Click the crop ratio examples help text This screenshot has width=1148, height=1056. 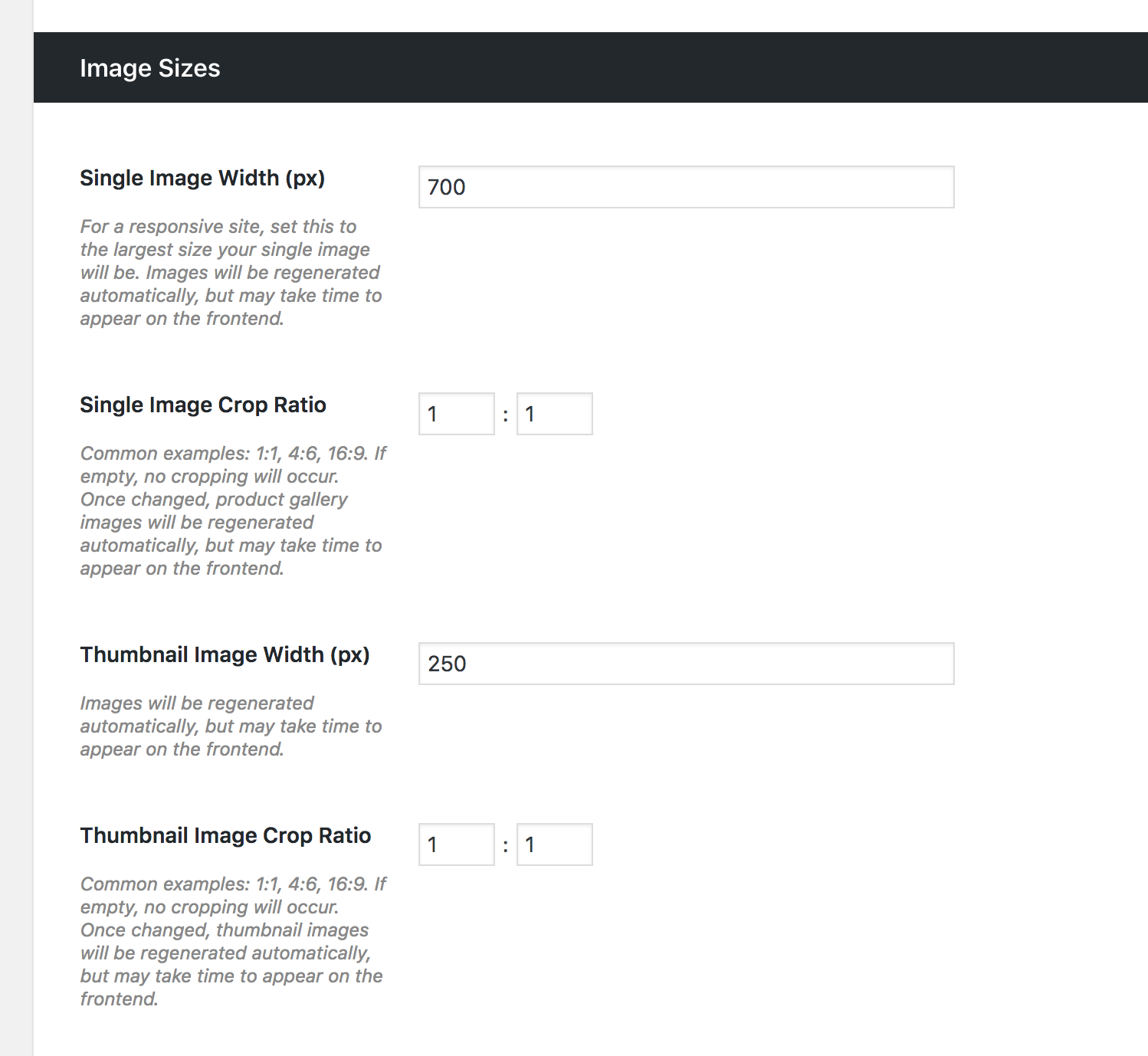point(230,510)
